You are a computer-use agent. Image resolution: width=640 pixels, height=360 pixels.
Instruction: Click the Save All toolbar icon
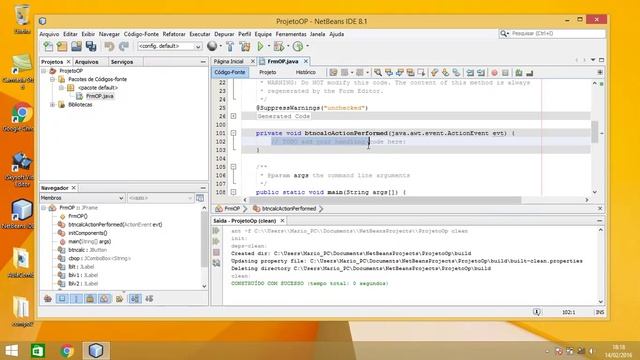pos(91,46)
